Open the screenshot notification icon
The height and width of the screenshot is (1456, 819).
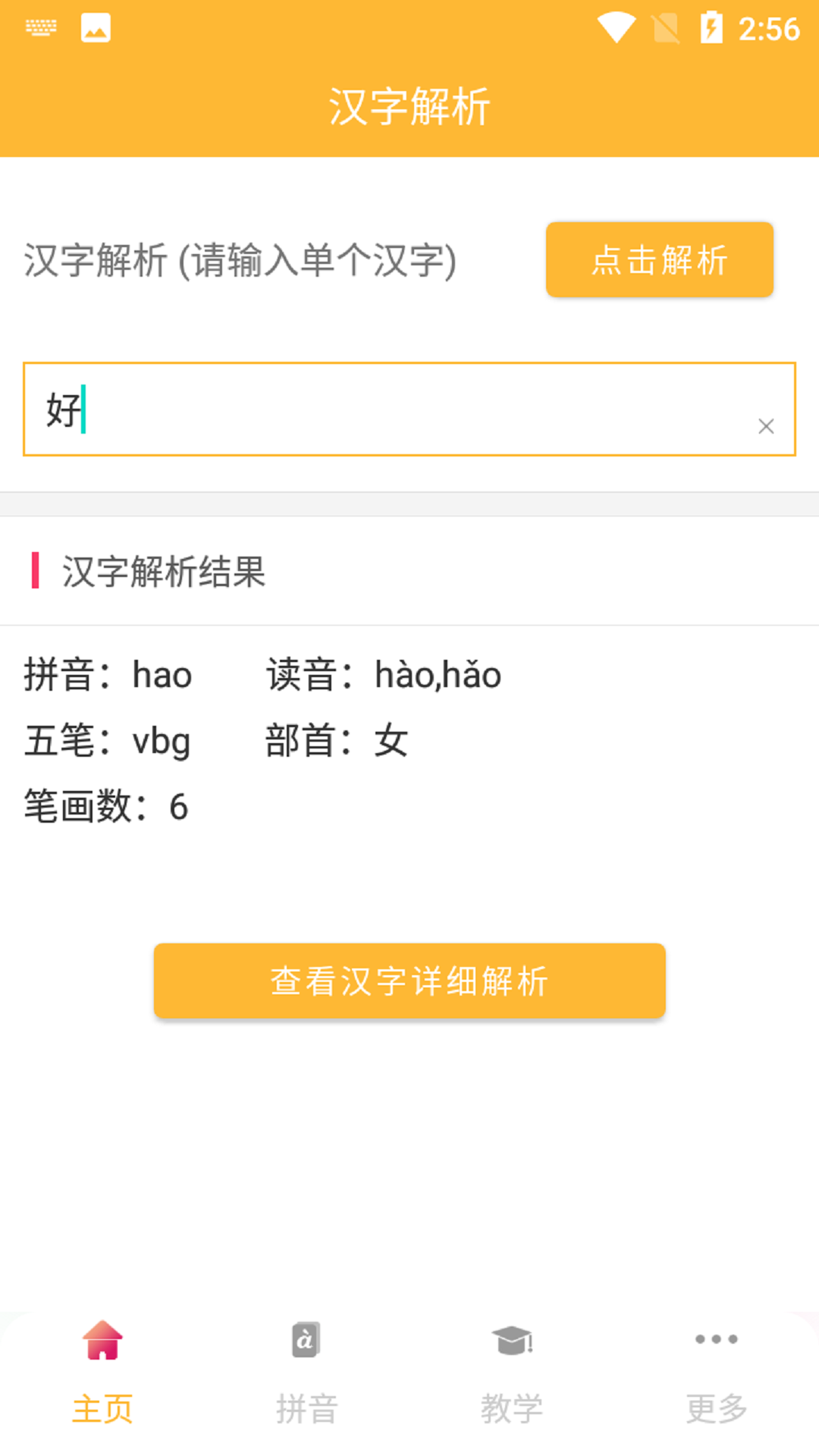point(95,27)
